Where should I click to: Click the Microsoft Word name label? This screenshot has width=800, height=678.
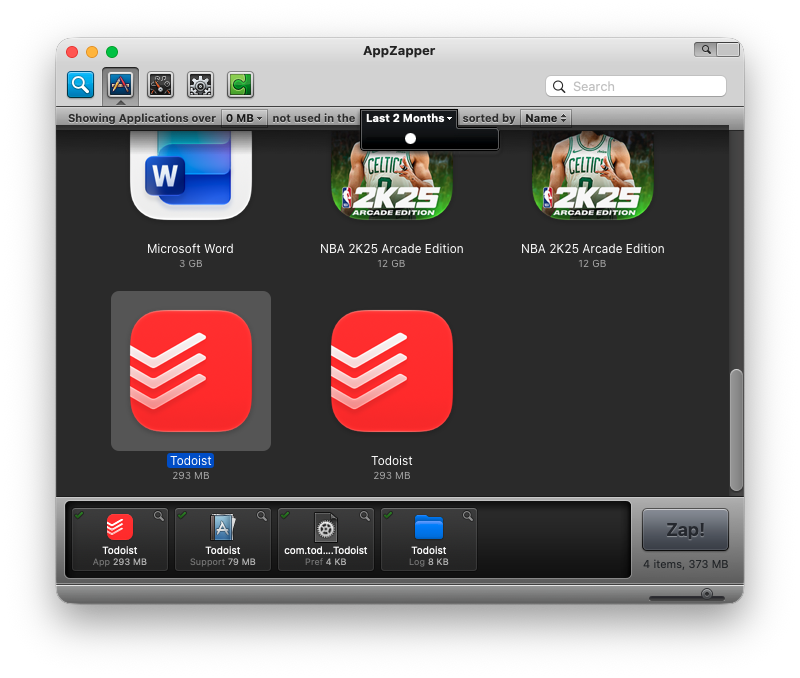coord(190,249)
